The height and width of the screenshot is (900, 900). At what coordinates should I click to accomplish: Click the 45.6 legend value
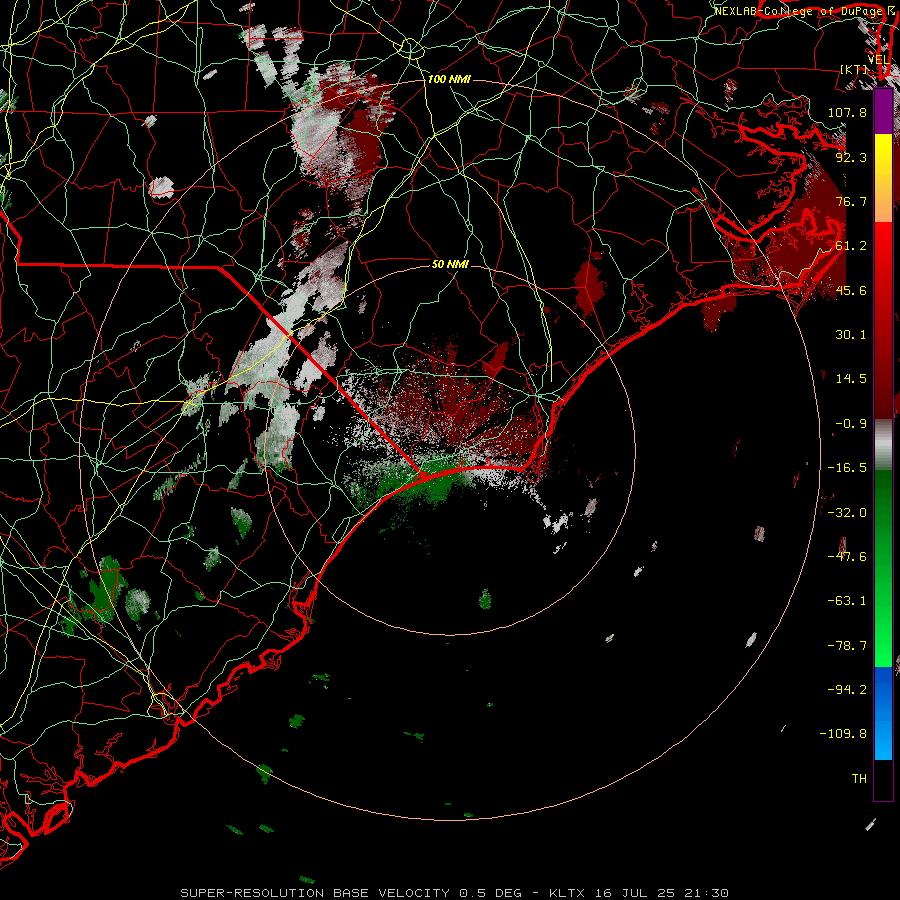tap(851, 290)
